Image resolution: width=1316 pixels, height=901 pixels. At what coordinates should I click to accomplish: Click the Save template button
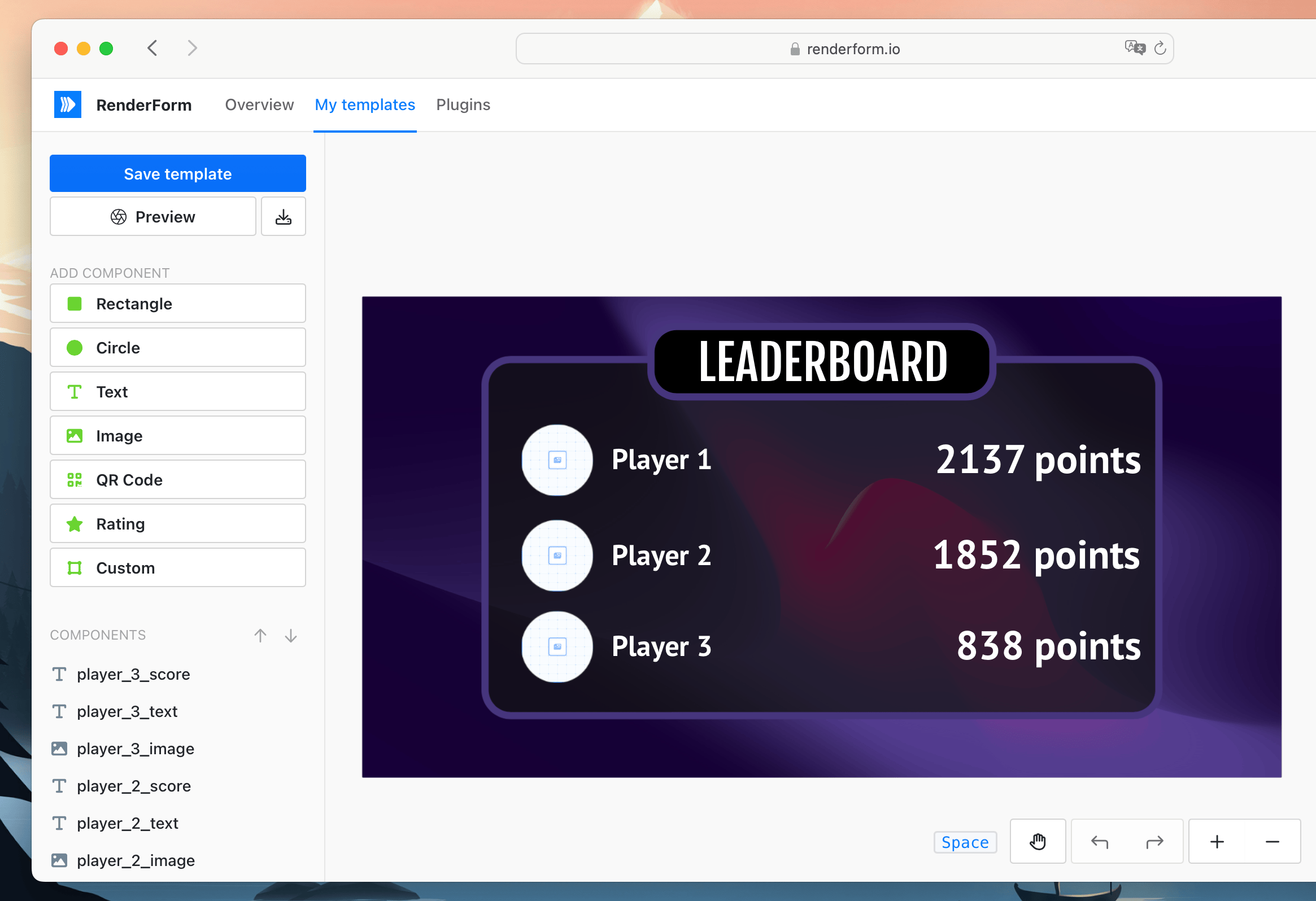177,174
